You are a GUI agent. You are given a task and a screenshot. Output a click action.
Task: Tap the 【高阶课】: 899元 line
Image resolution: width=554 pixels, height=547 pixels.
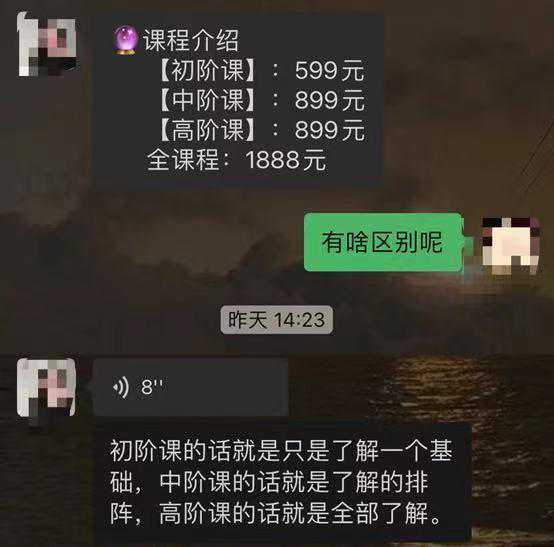(261, 130)
